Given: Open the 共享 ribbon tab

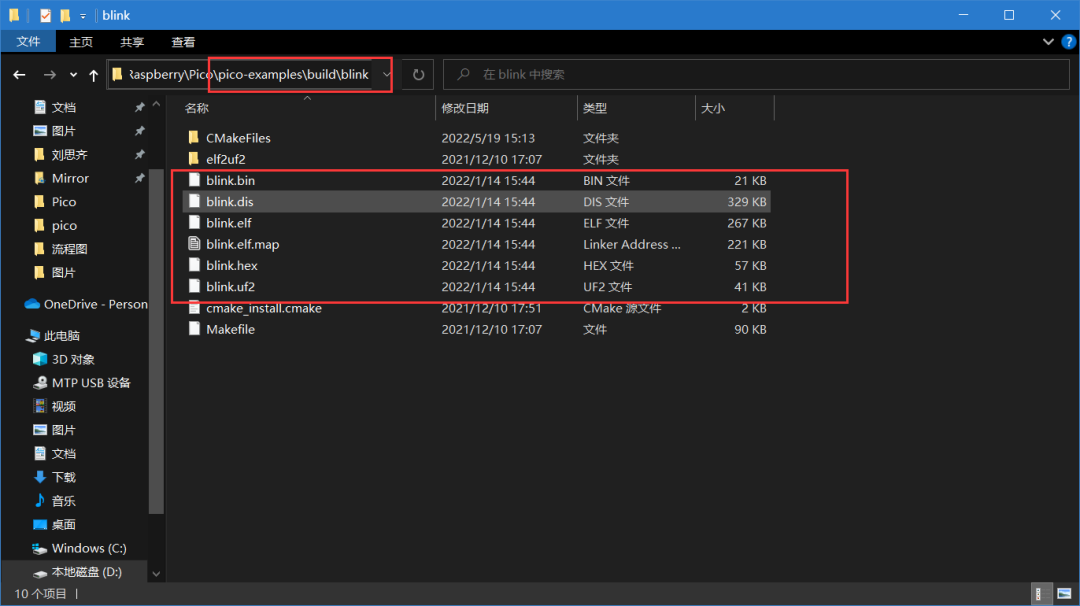Looking at the screenshot, I should pyautogui.click(x=132, y=42).
